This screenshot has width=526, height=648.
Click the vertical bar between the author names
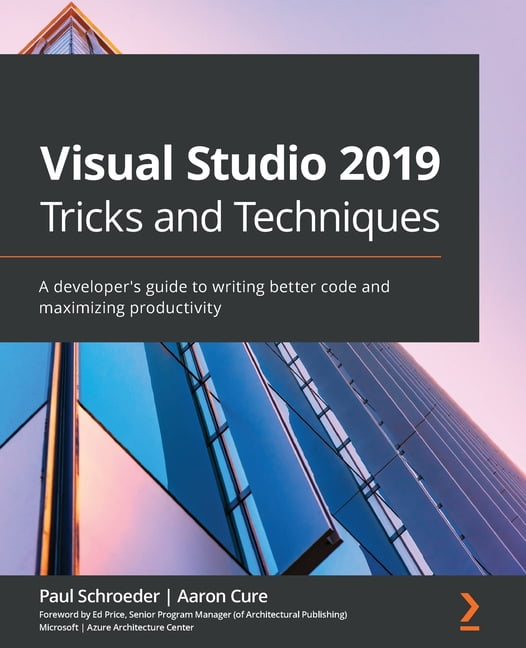pyautogui.click(x=168, y=597)
